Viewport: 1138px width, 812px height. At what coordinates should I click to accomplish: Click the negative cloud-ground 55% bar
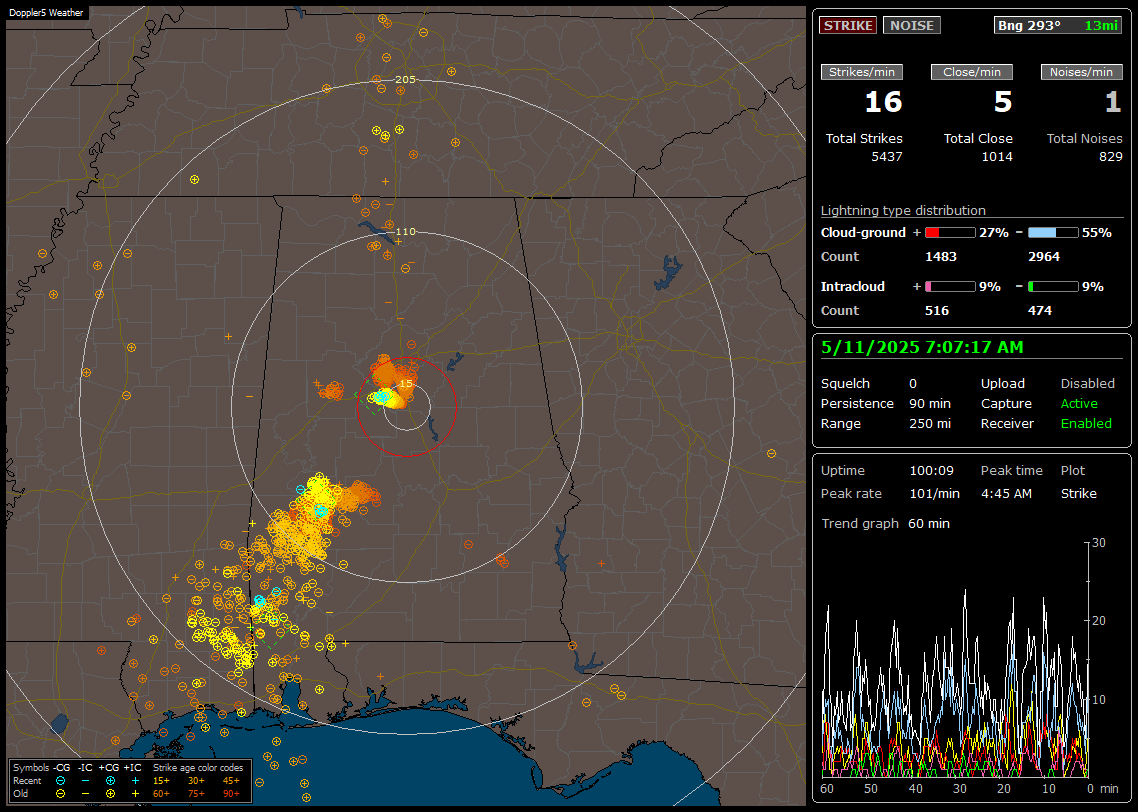[1053, 233]
